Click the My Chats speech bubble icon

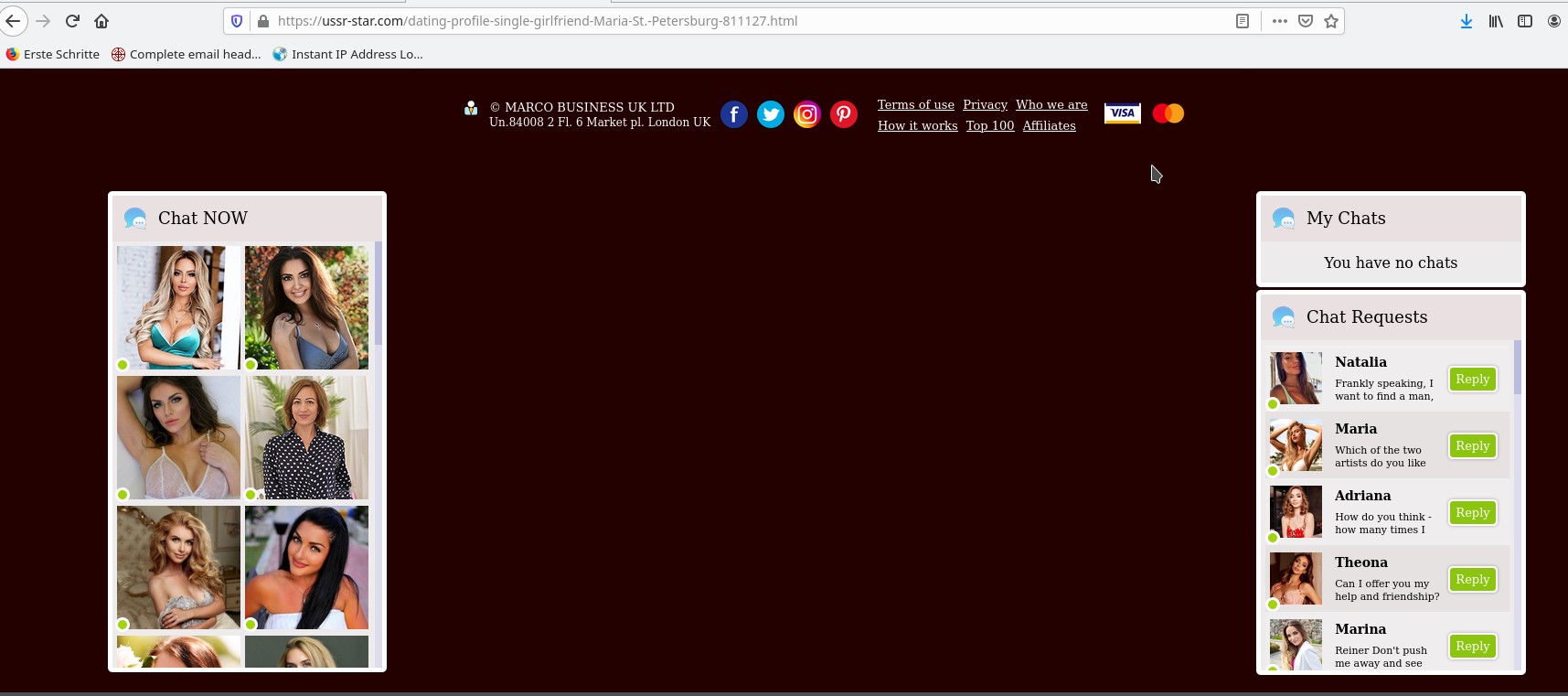(x=1284, y=218)
